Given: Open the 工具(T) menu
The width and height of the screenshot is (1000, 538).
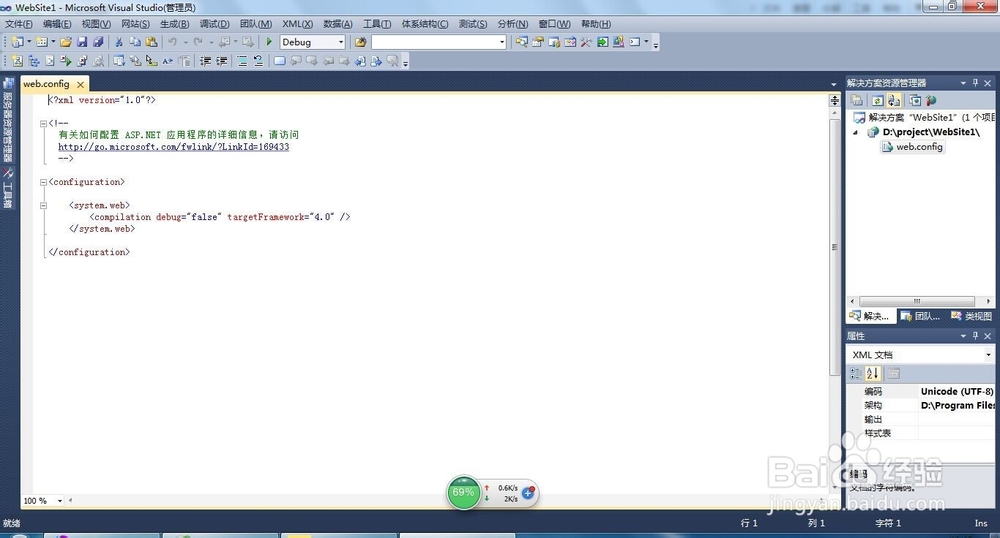Looking at the screenshot, I should tap(377, 24).
